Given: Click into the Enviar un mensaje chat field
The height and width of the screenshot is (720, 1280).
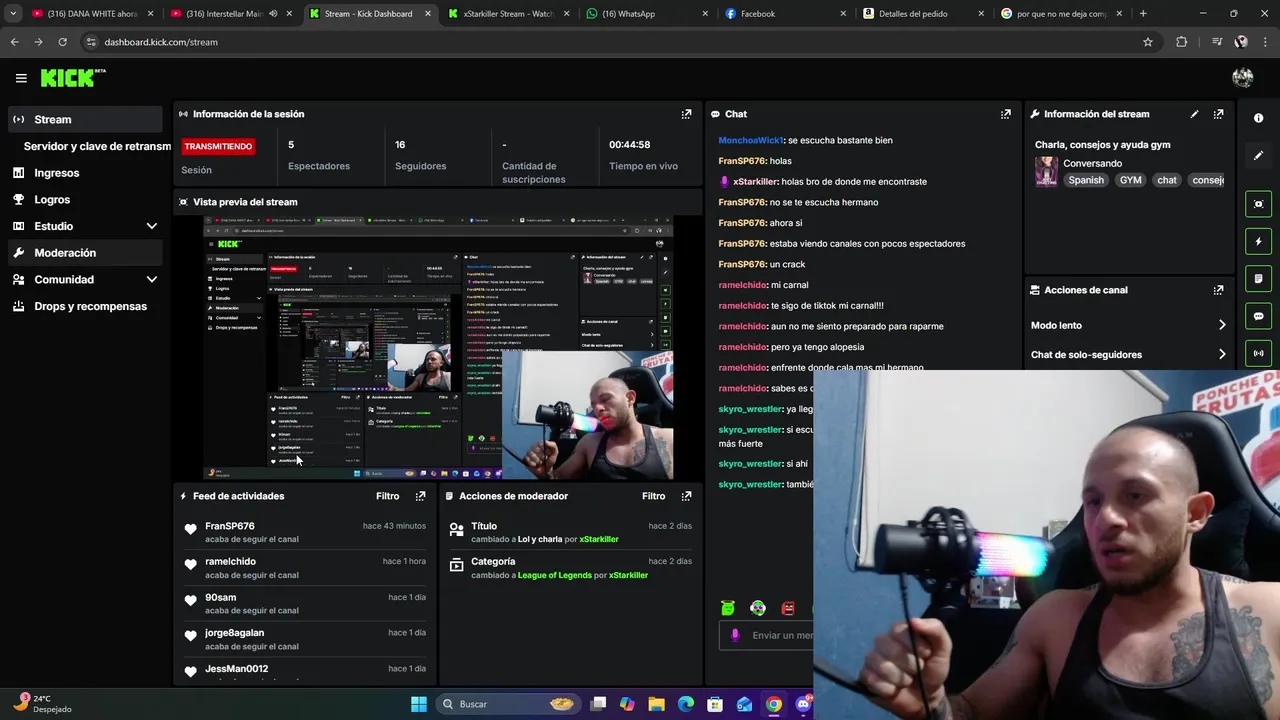Looking at the screenshot, I should pyautogui.click(x=766, y=635).
